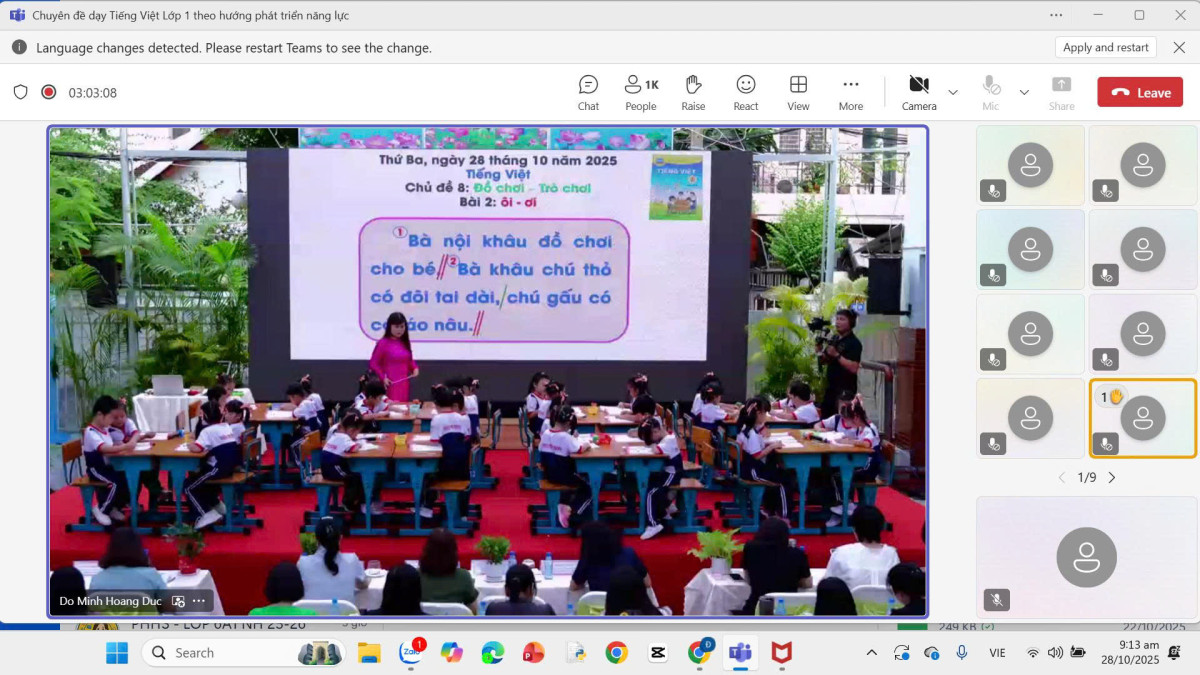
Task: Click the recording indicator icon
Action: pyautogui.click(x=48, y=92)
